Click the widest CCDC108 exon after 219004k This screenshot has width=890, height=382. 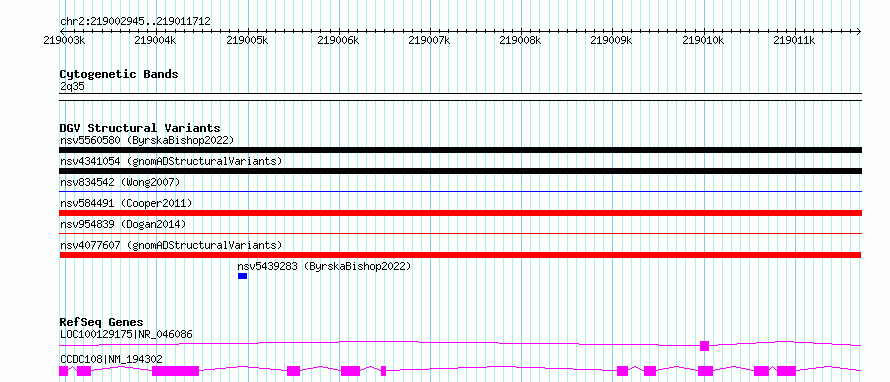[175, 371]
